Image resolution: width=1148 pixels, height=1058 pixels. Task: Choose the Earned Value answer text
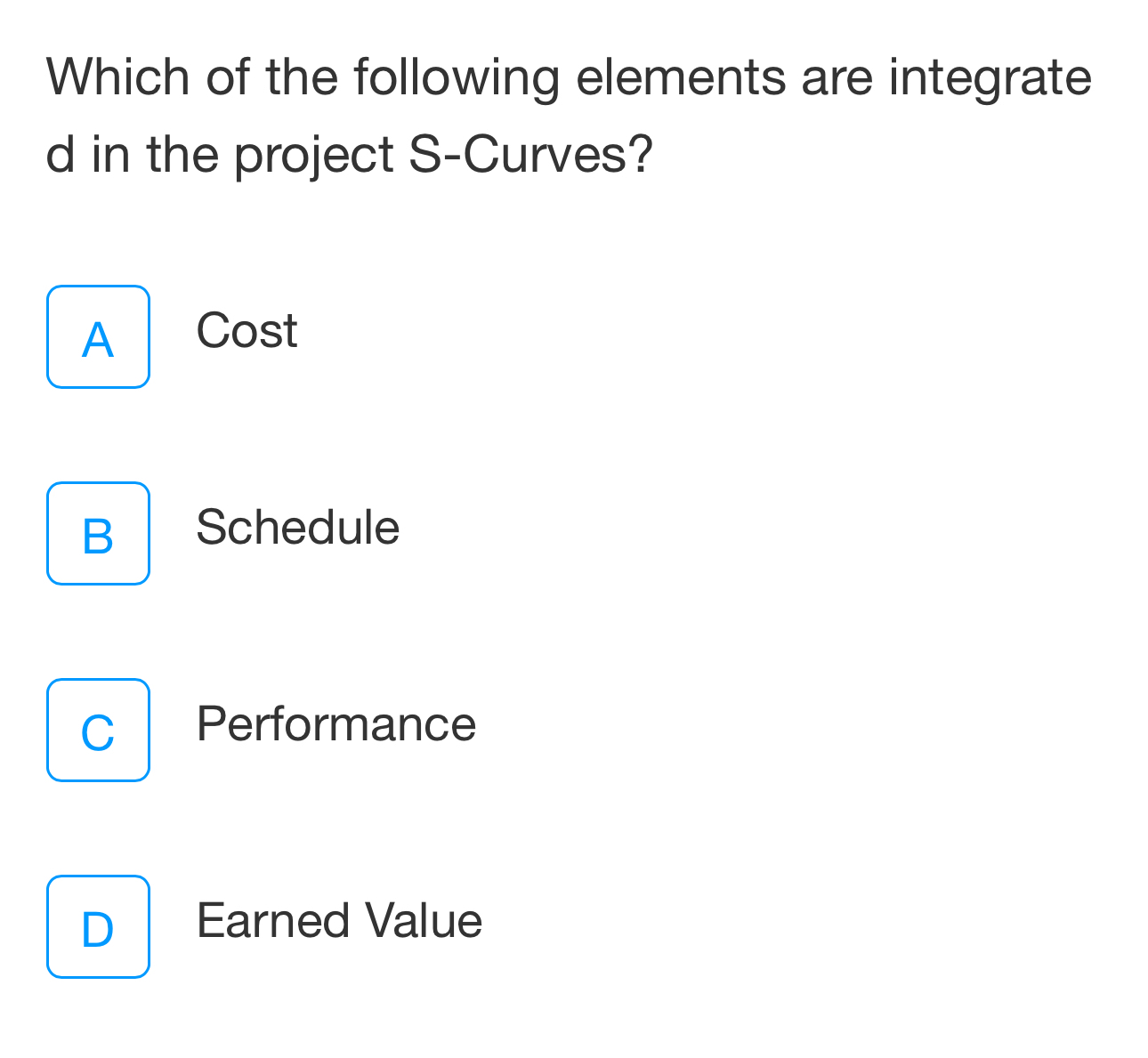click(339, 920)
